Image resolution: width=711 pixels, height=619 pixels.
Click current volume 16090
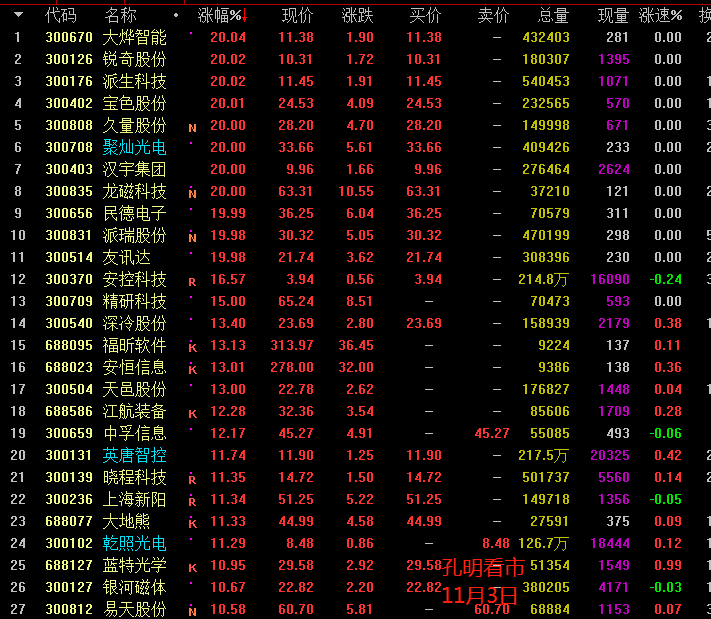click(x=610, y=279)
